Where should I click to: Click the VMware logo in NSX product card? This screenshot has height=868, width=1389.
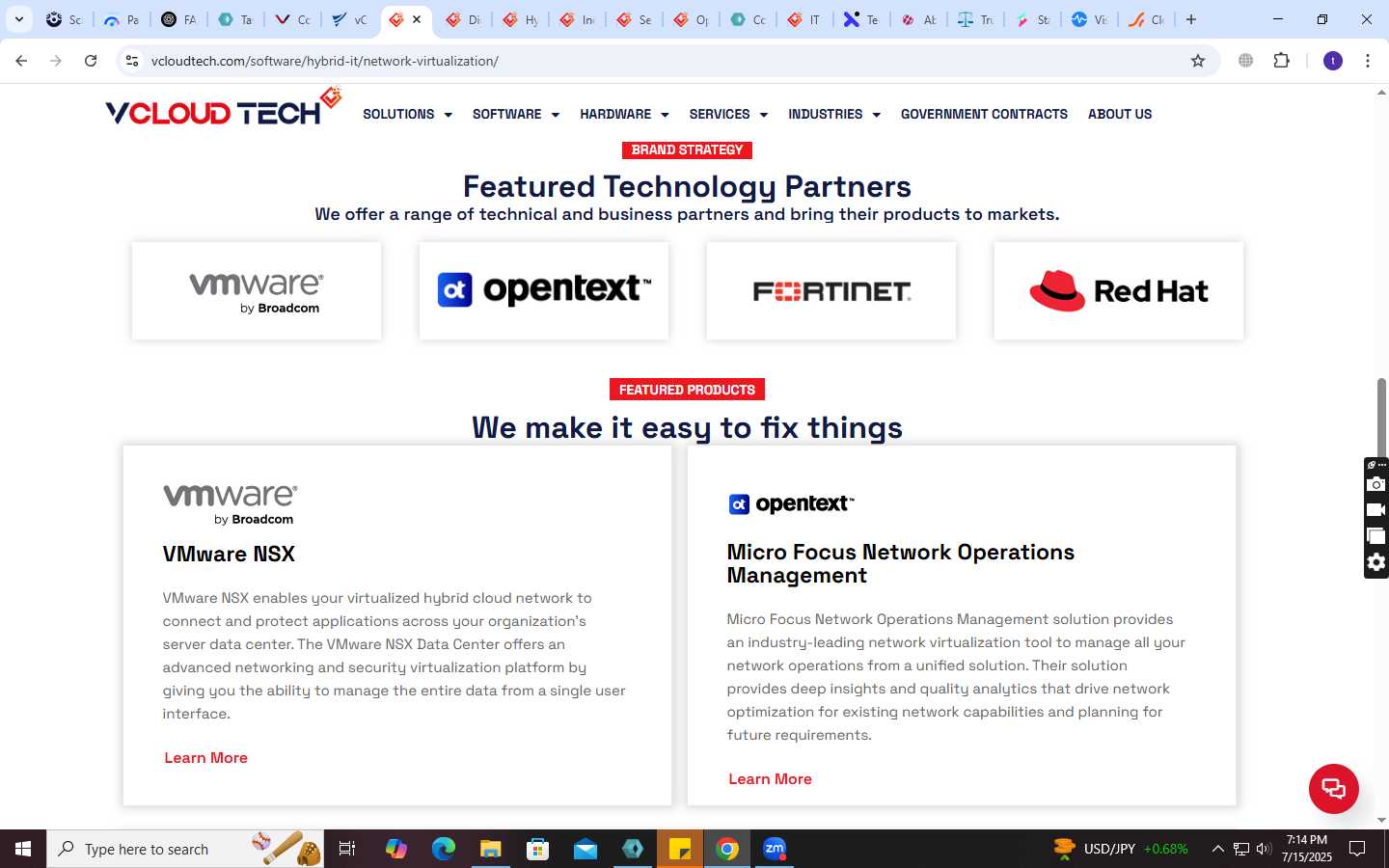(231, 504)
